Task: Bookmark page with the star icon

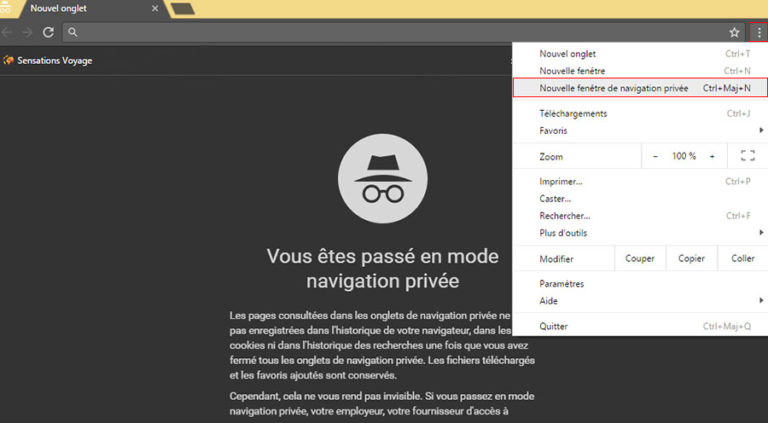Action: pos(734,32)
